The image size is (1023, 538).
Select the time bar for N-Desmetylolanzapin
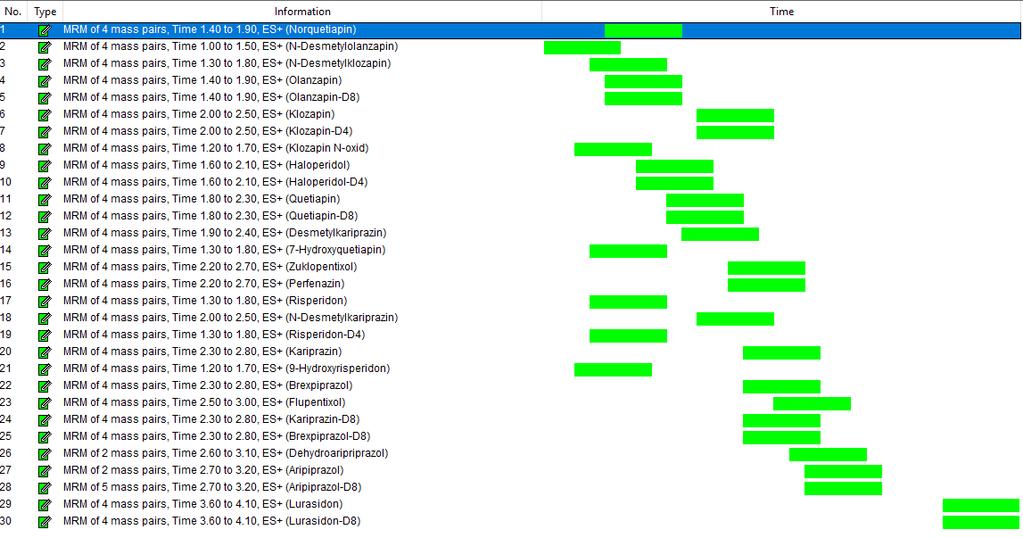[x=583, y=47]
